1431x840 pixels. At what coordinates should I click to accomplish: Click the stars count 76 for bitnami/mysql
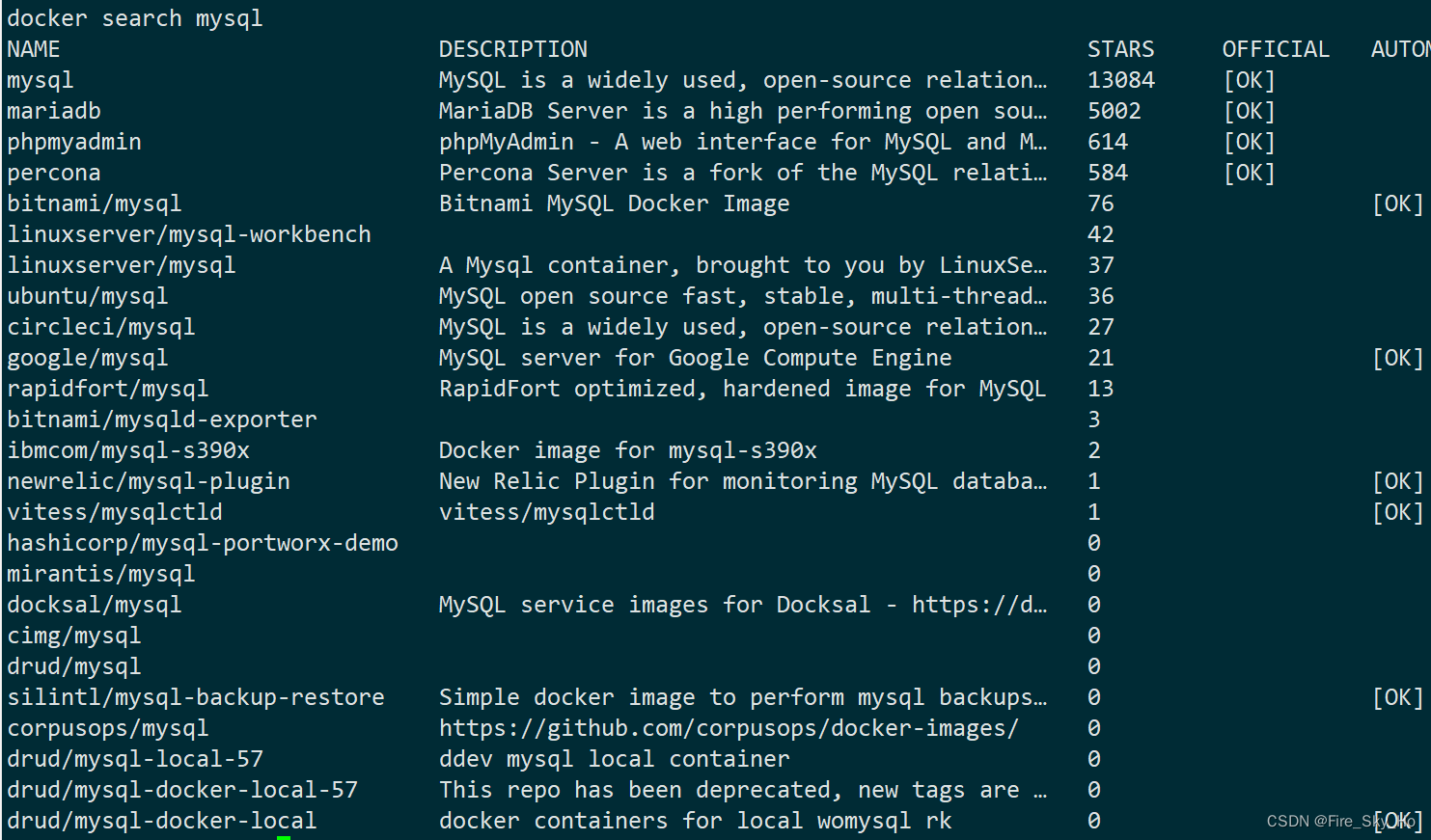(1101, 203)
